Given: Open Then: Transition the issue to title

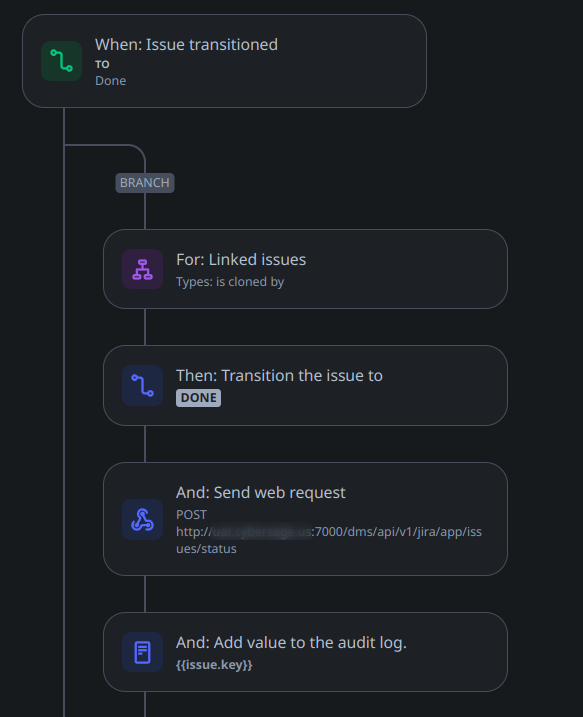Looking at the screenshot, I should click(279, 375).
